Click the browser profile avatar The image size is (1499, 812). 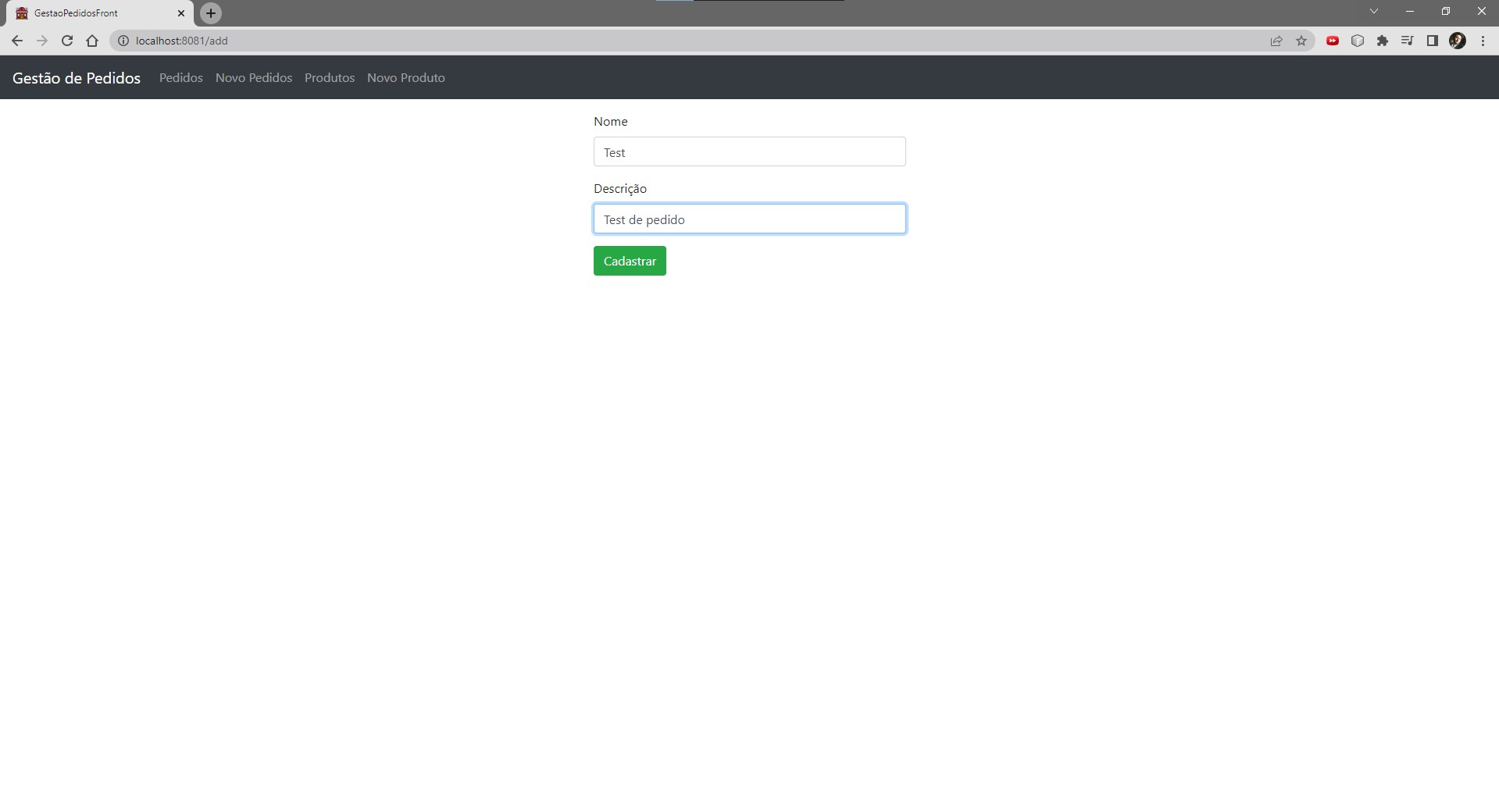(1458, 41)
